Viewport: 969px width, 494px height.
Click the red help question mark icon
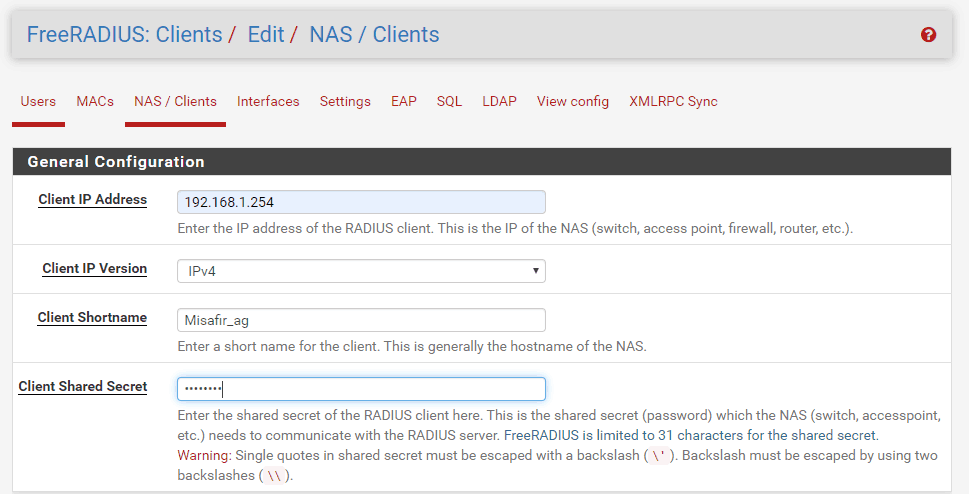[x=928, y=35]
